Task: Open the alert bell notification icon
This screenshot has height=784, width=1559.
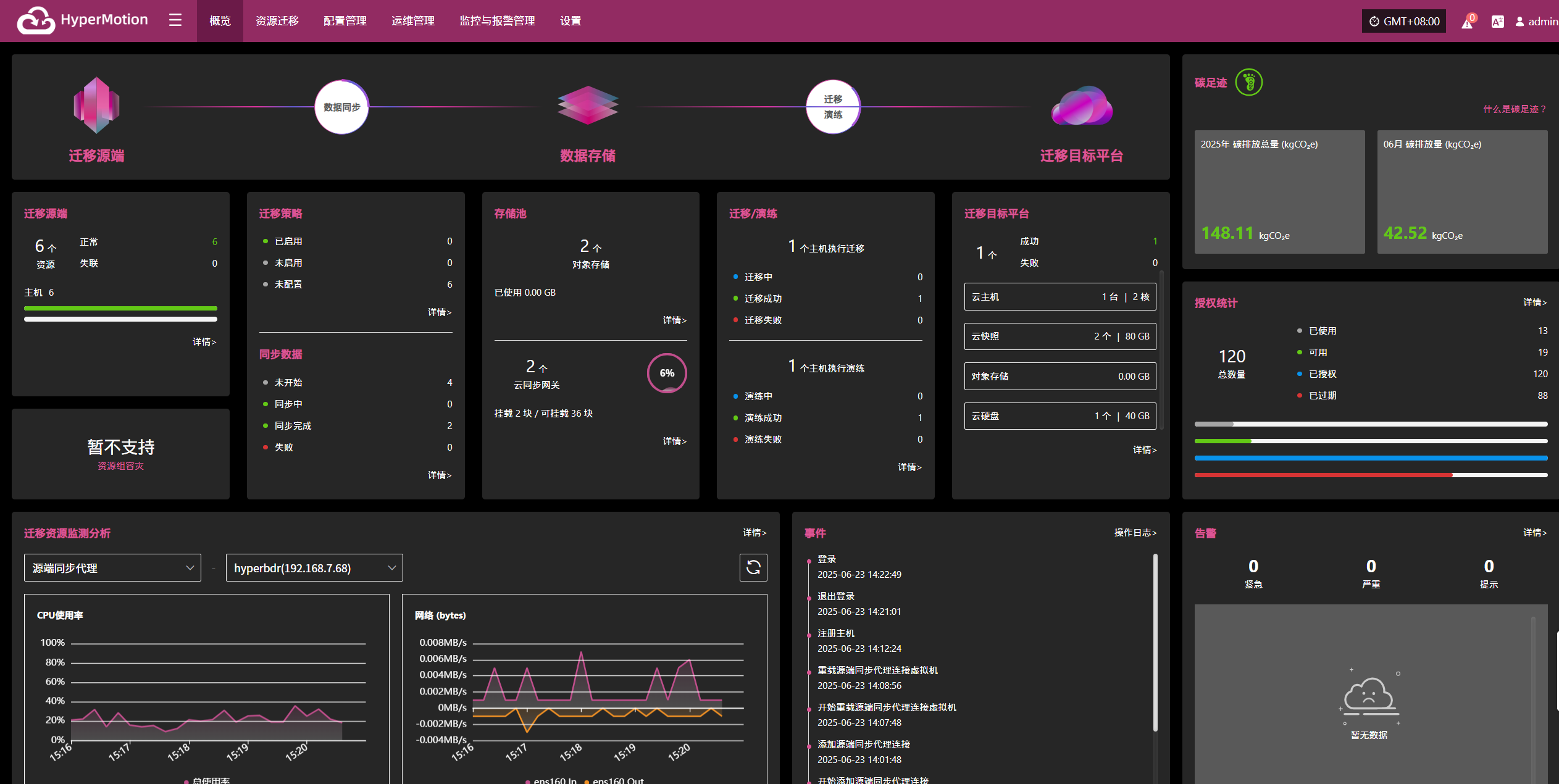Action: tap(1467, 22)
